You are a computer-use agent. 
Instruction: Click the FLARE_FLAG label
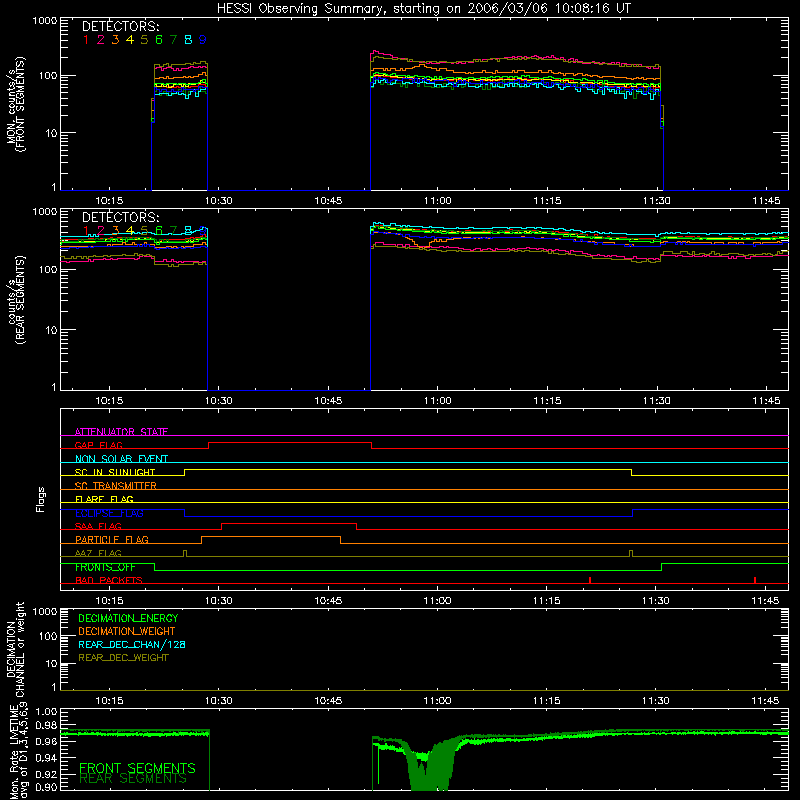tap(104, 499)
